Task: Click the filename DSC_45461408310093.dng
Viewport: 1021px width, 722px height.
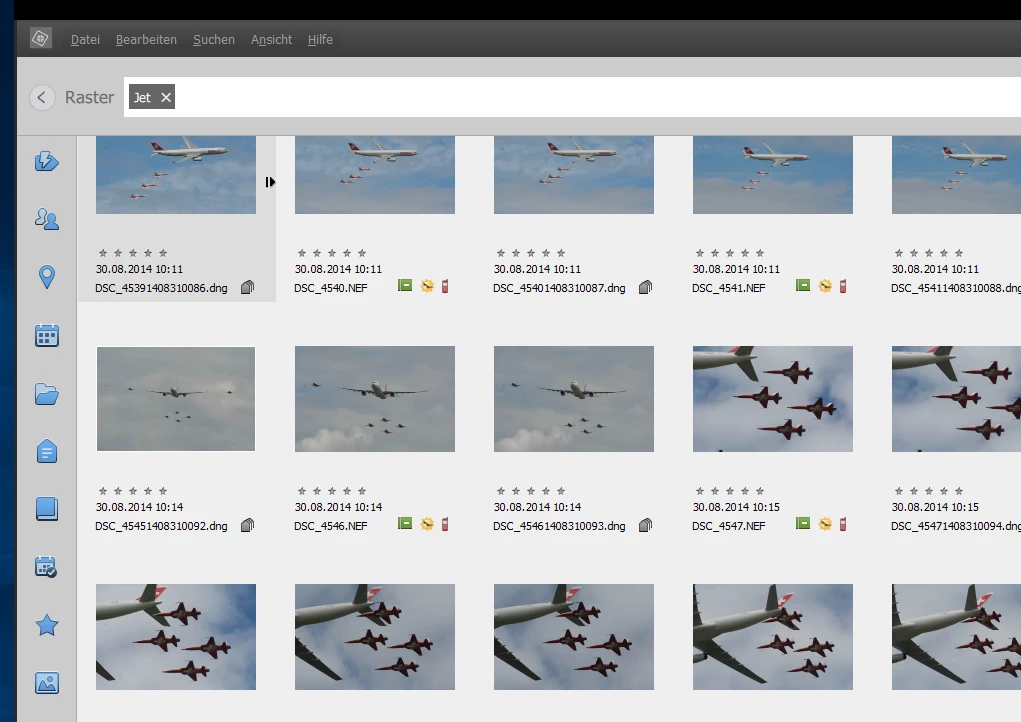Action: (559, 526)
